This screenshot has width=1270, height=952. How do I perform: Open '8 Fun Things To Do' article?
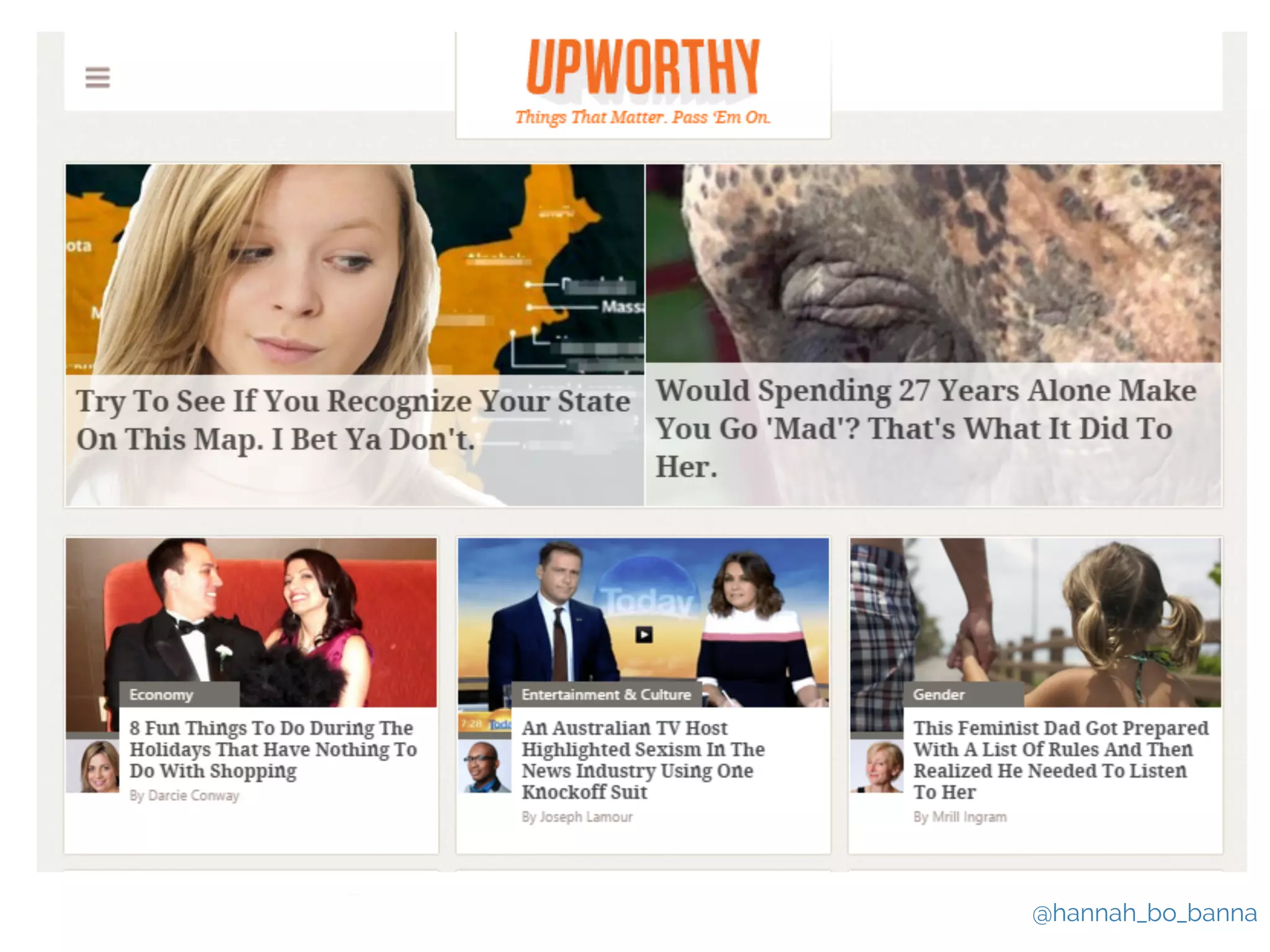click(x=273, y=749)
